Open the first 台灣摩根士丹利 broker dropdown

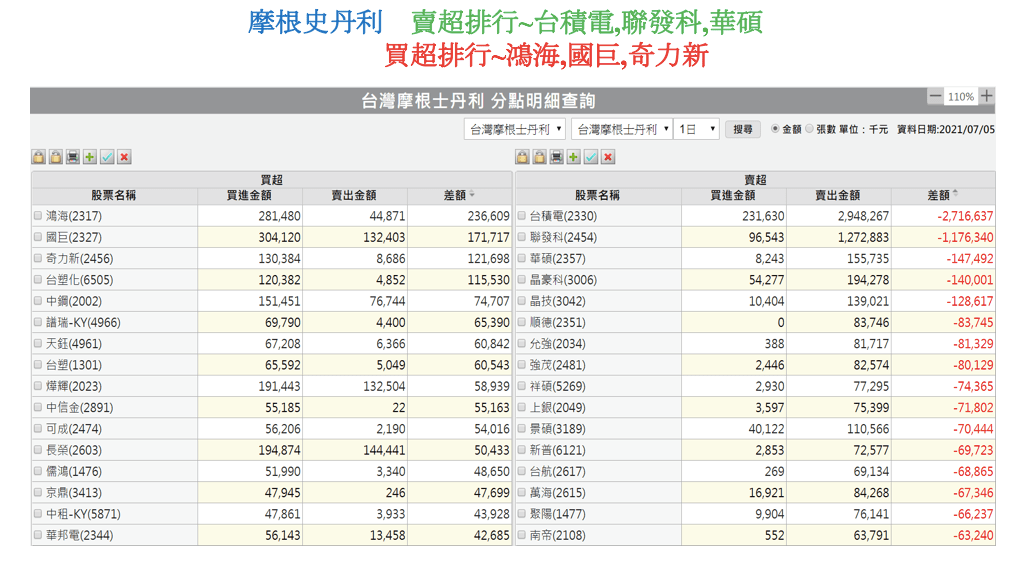pyautogui.click(x=515, y=129)
